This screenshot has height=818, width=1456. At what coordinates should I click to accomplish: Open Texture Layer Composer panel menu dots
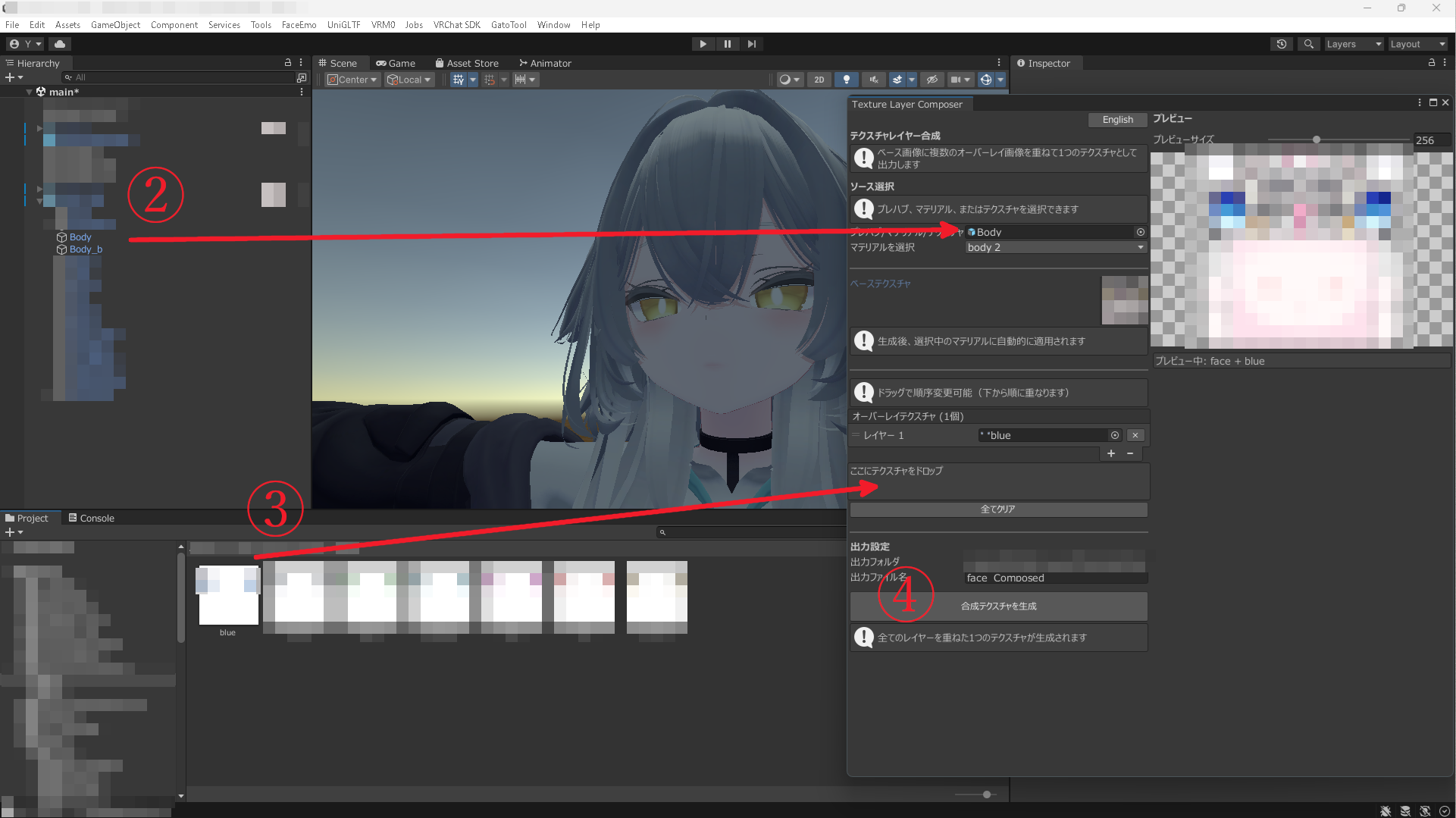click(1418, 102)
